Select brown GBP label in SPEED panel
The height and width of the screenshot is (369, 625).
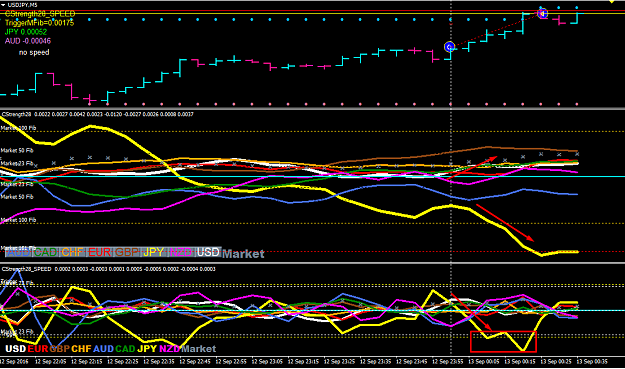pos(60,349)
